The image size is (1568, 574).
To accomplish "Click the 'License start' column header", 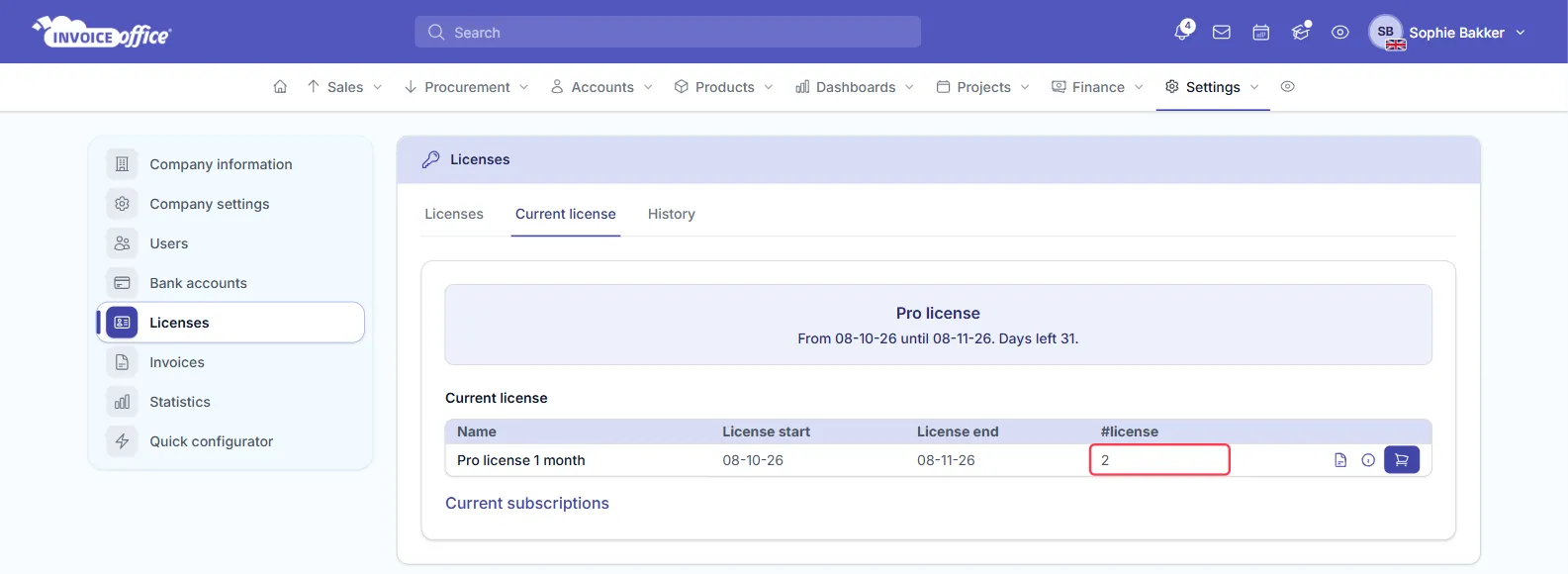I will click(x=767, y=431).
